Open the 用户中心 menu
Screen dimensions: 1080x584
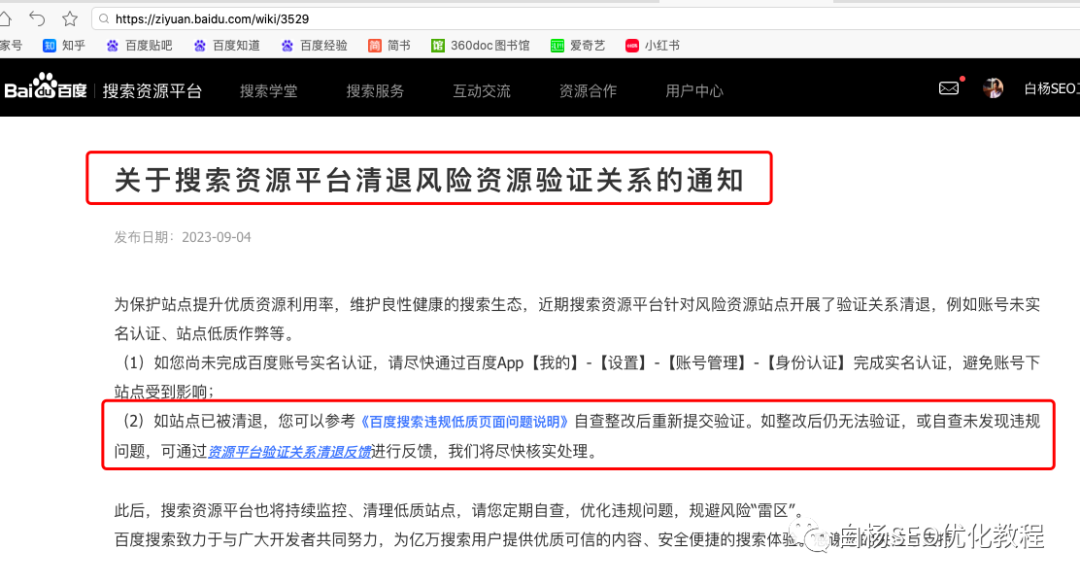694,88
